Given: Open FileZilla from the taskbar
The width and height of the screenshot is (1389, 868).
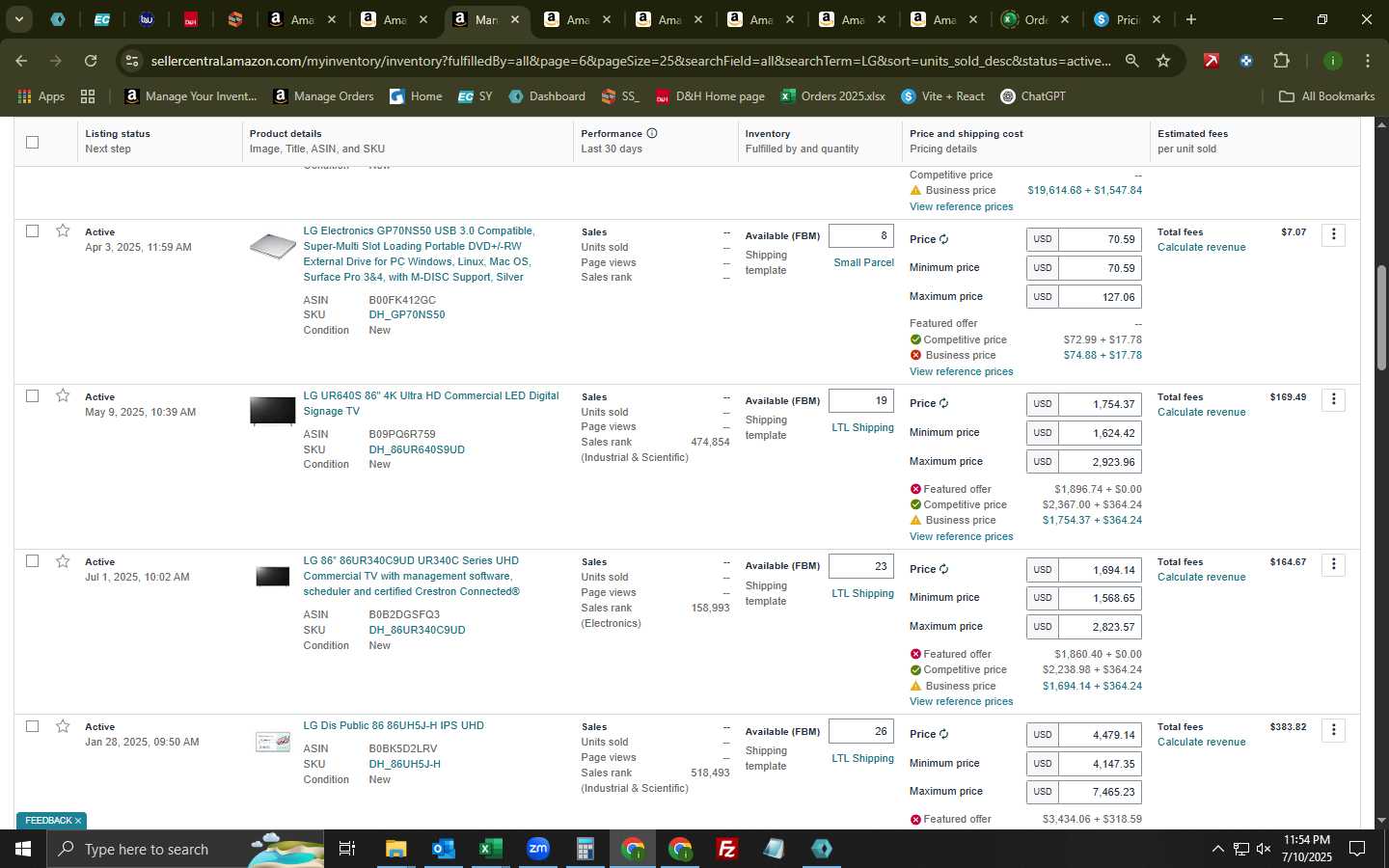Looking at the screenshot, I should click(x=727, y=849).
